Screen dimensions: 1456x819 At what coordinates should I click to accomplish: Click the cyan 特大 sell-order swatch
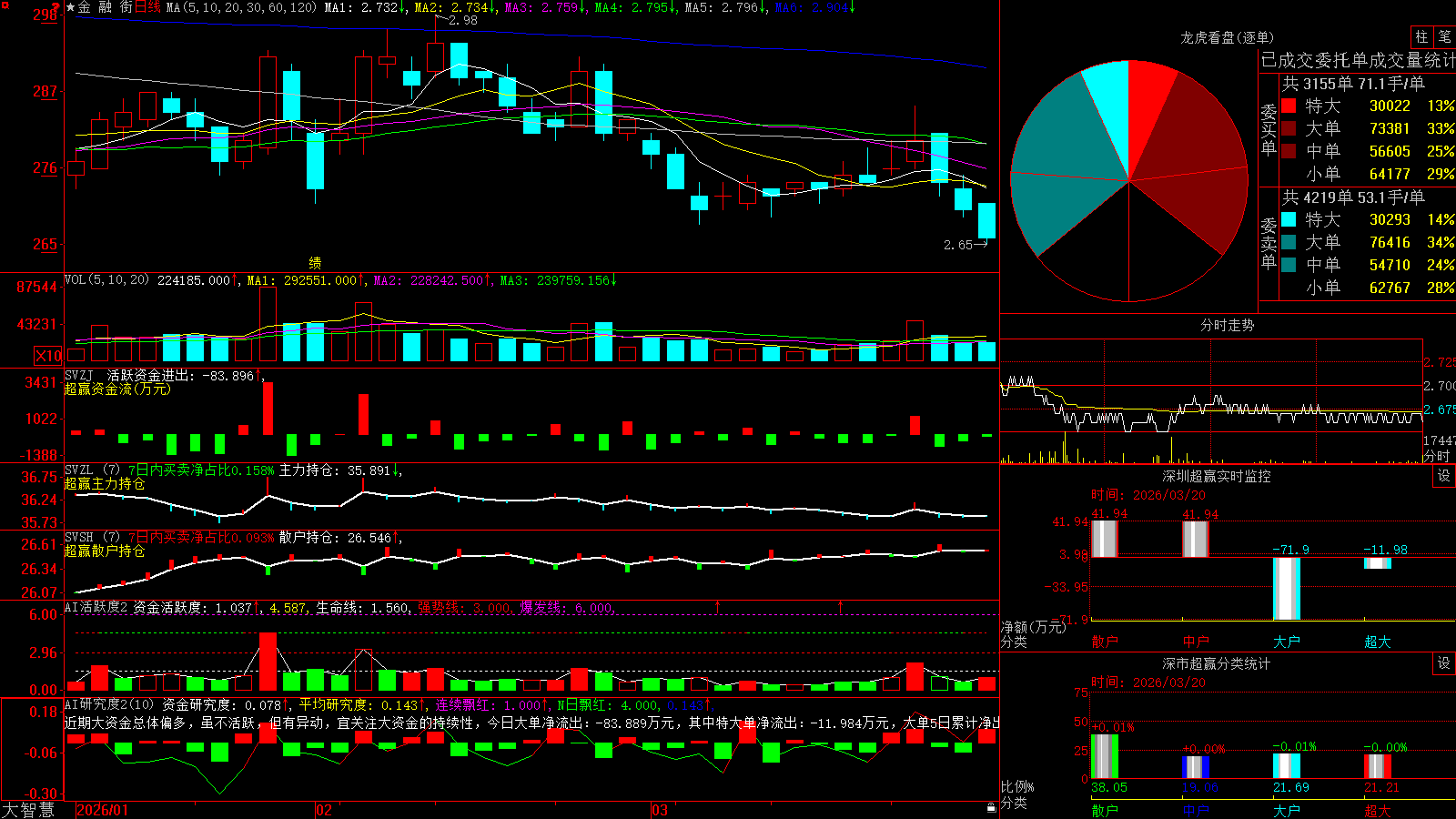pyautogui.click(x=1289, y=219)
